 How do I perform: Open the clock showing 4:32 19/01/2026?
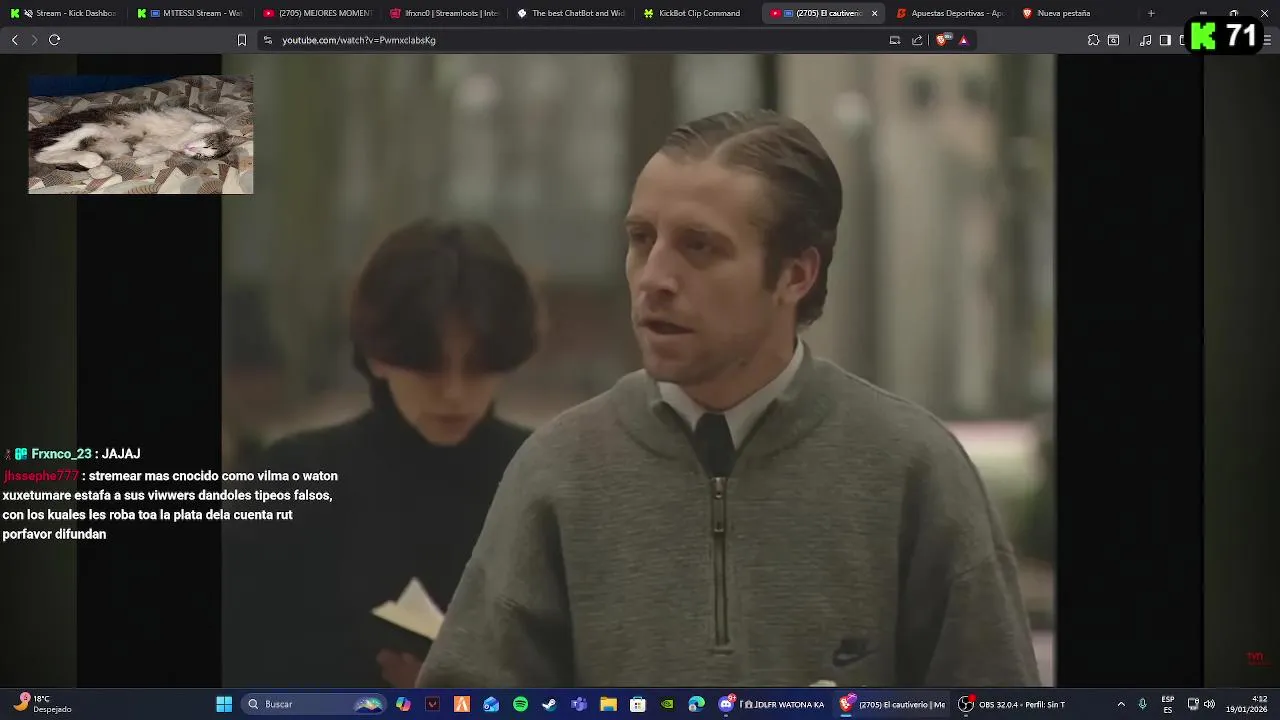1248,704
